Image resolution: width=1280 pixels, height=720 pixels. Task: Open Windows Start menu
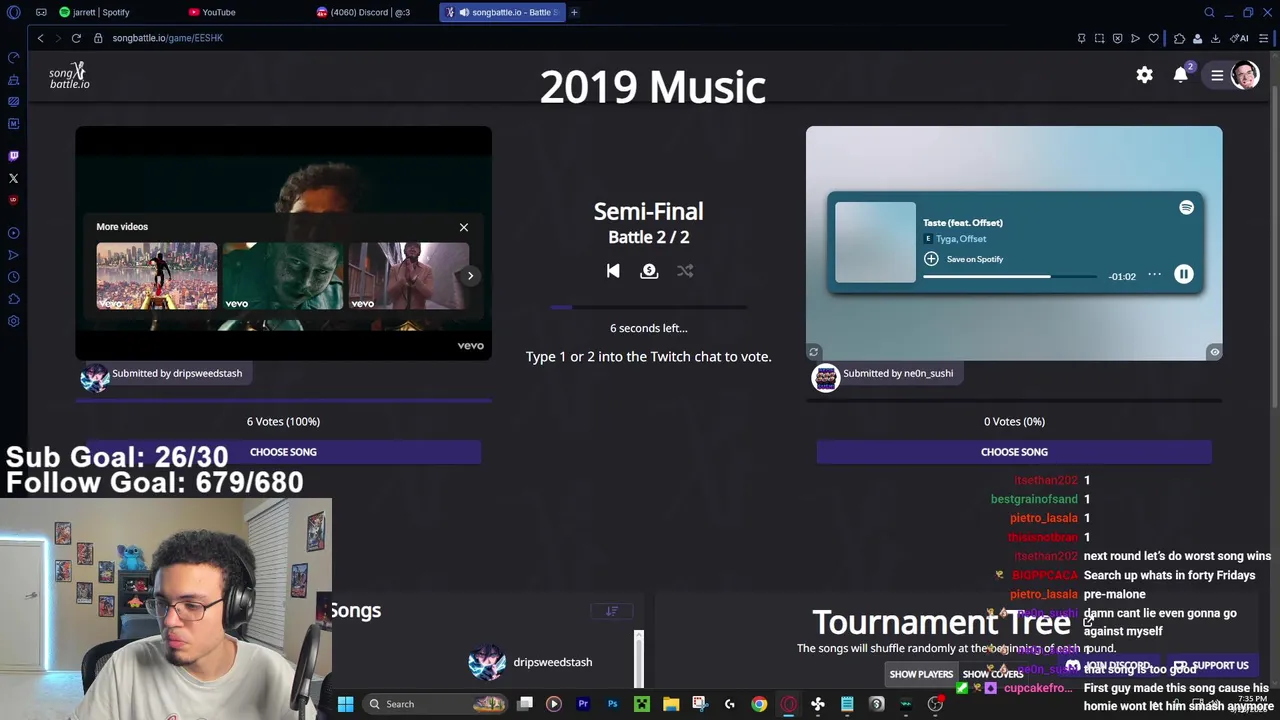pyautogui.click(x=345, y=704)
